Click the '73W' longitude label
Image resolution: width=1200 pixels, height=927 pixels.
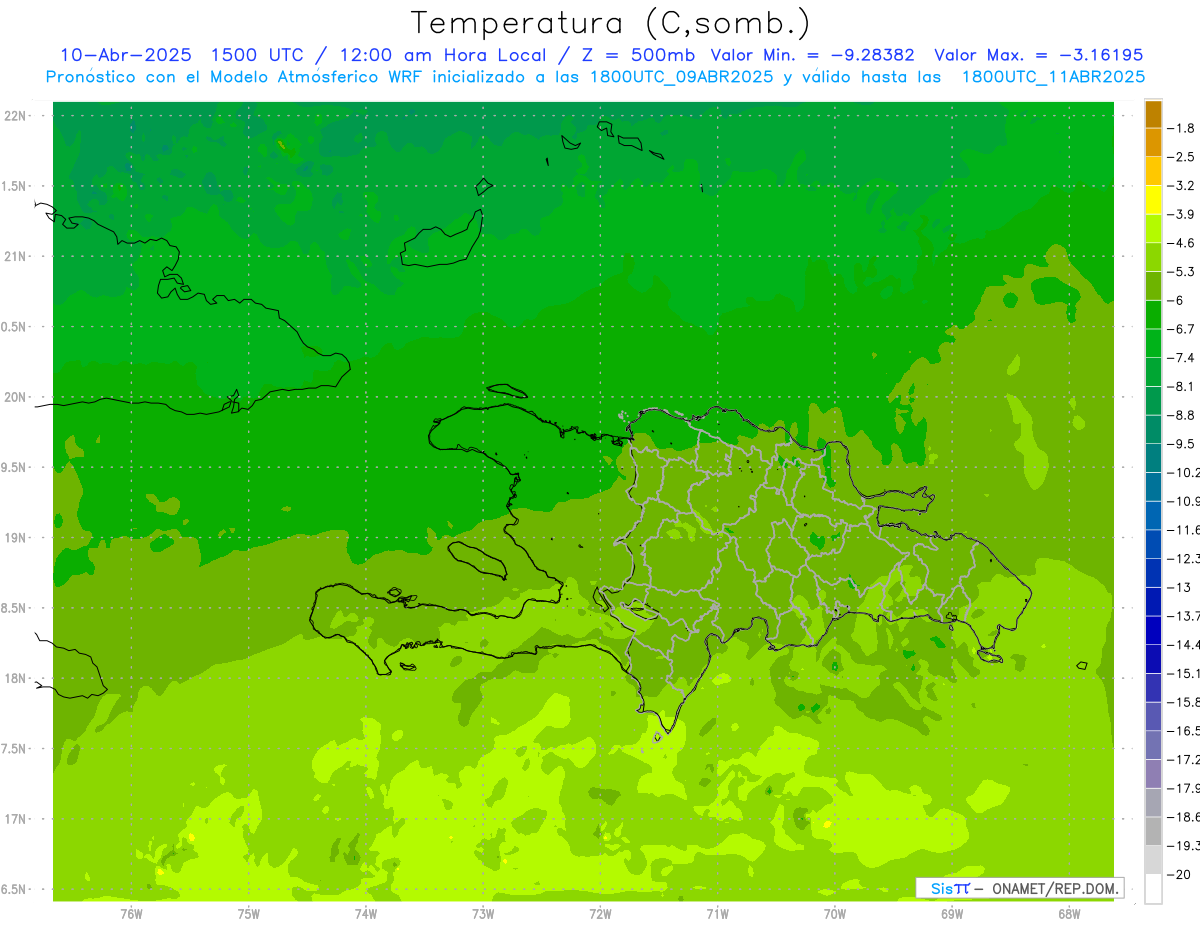pyautogui.click(x=483, y=913)
